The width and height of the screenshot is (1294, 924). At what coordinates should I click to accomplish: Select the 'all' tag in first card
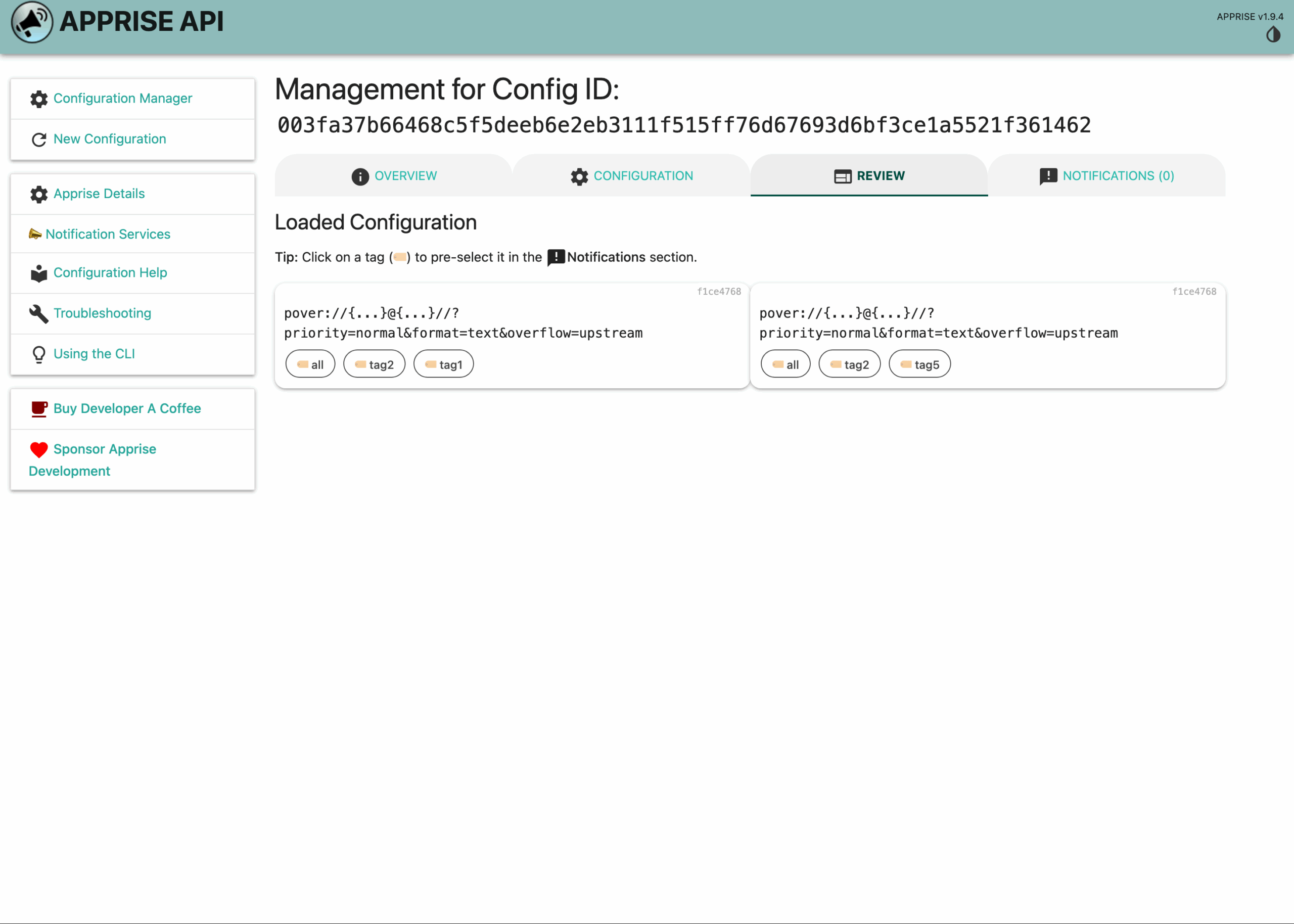[310, 364]
